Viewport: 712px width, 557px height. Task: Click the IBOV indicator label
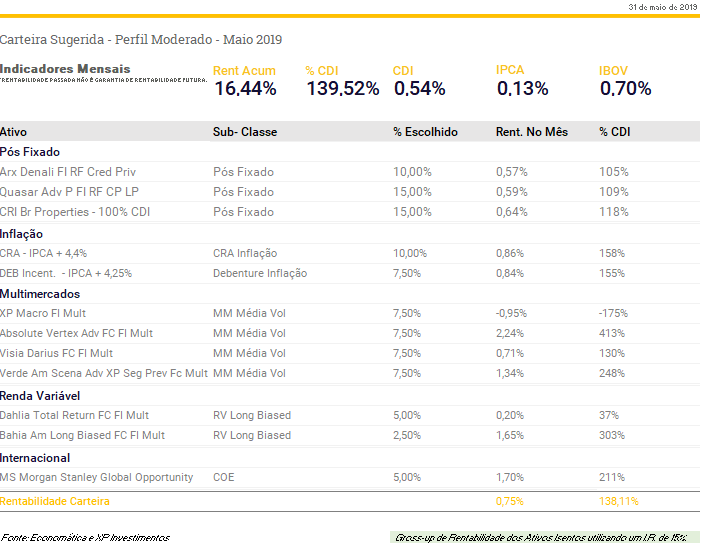click(x=613, y=71)
